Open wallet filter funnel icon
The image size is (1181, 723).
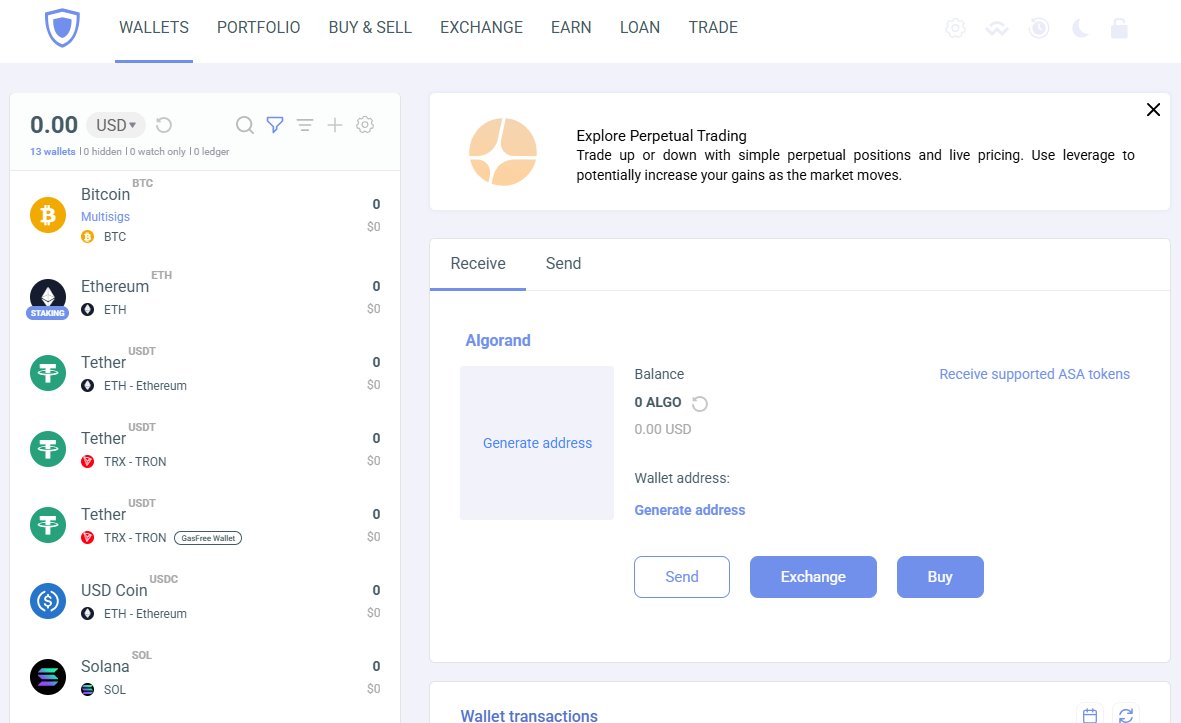tap(275, 125)
